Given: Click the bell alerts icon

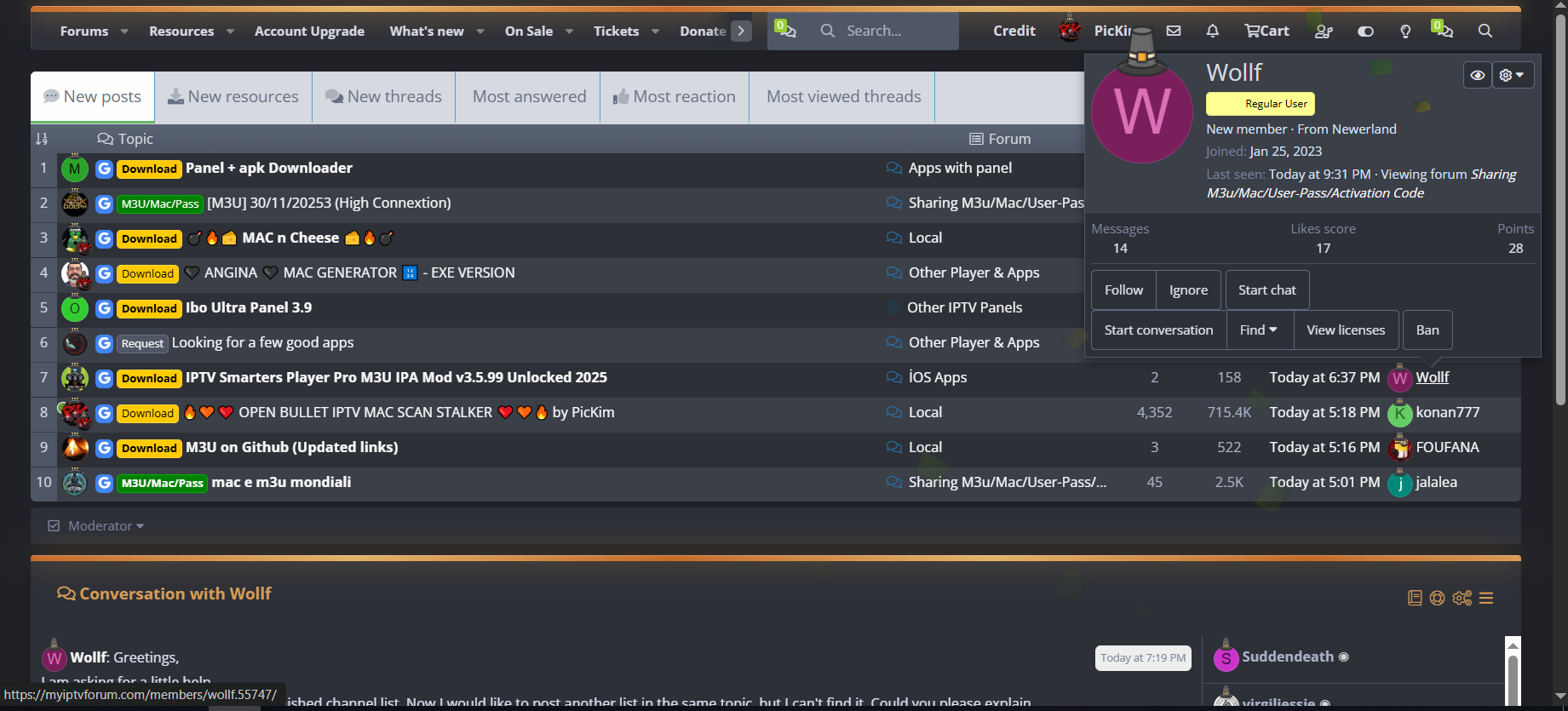Looking at the screenshot, I should click(1212, 31).
